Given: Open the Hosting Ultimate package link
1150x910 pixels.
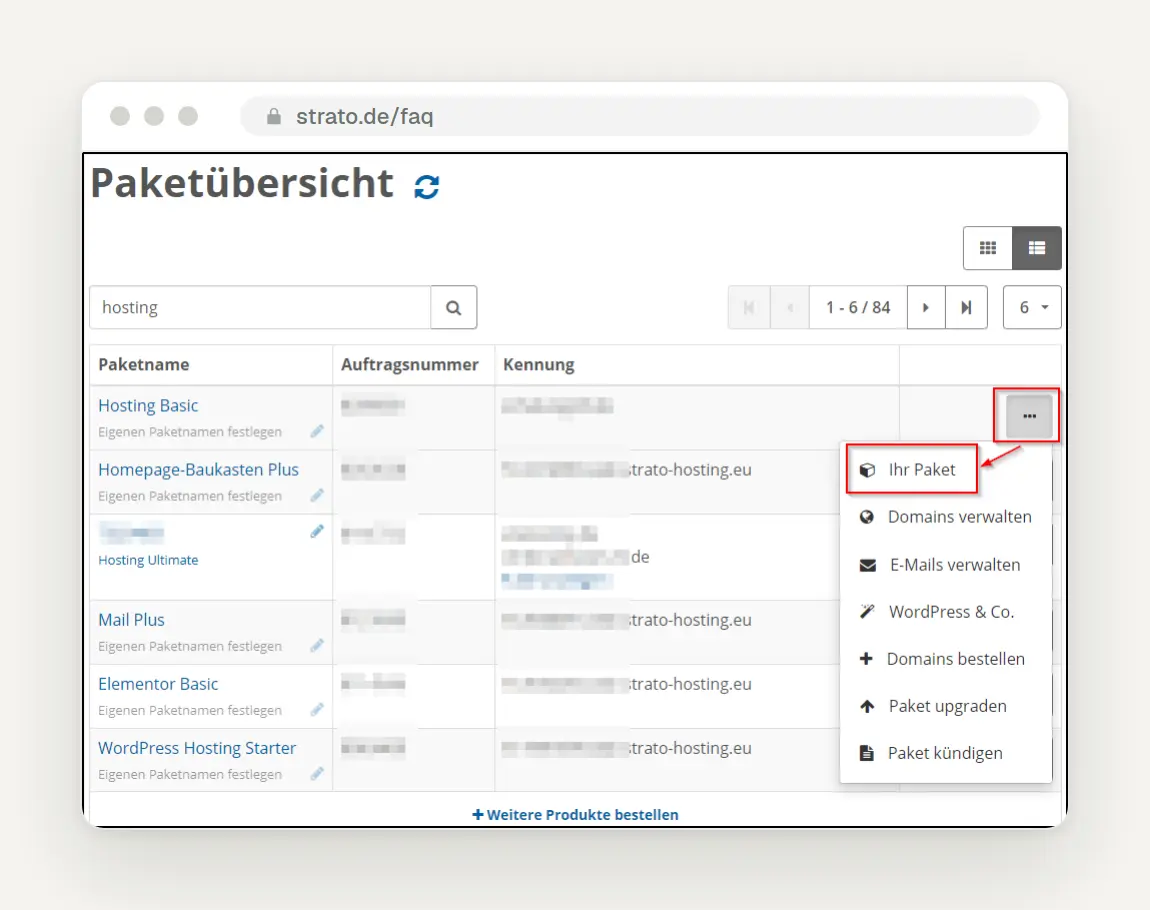Looking at the screenshot, I should (x=148, y=560).
